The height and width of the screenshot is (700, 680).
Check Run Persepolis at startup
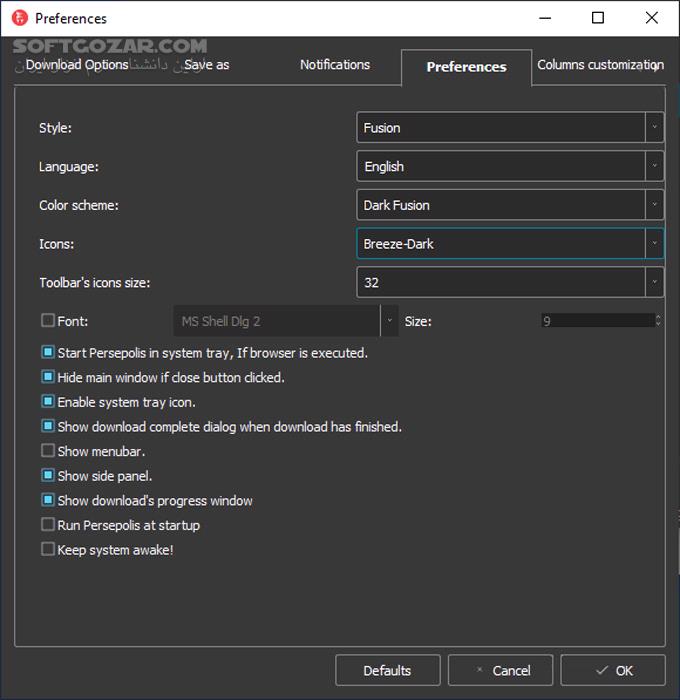click(x=48, y=525)
